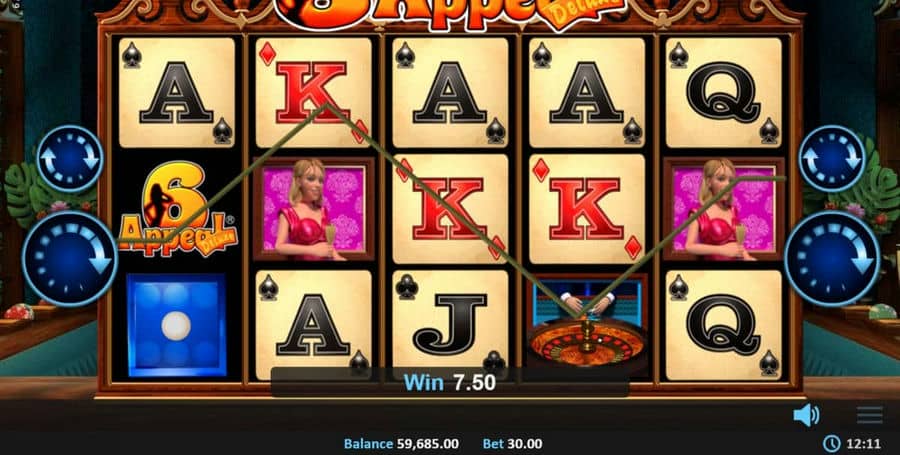Click the Win 7.50 banner

[x=449, y=383]
